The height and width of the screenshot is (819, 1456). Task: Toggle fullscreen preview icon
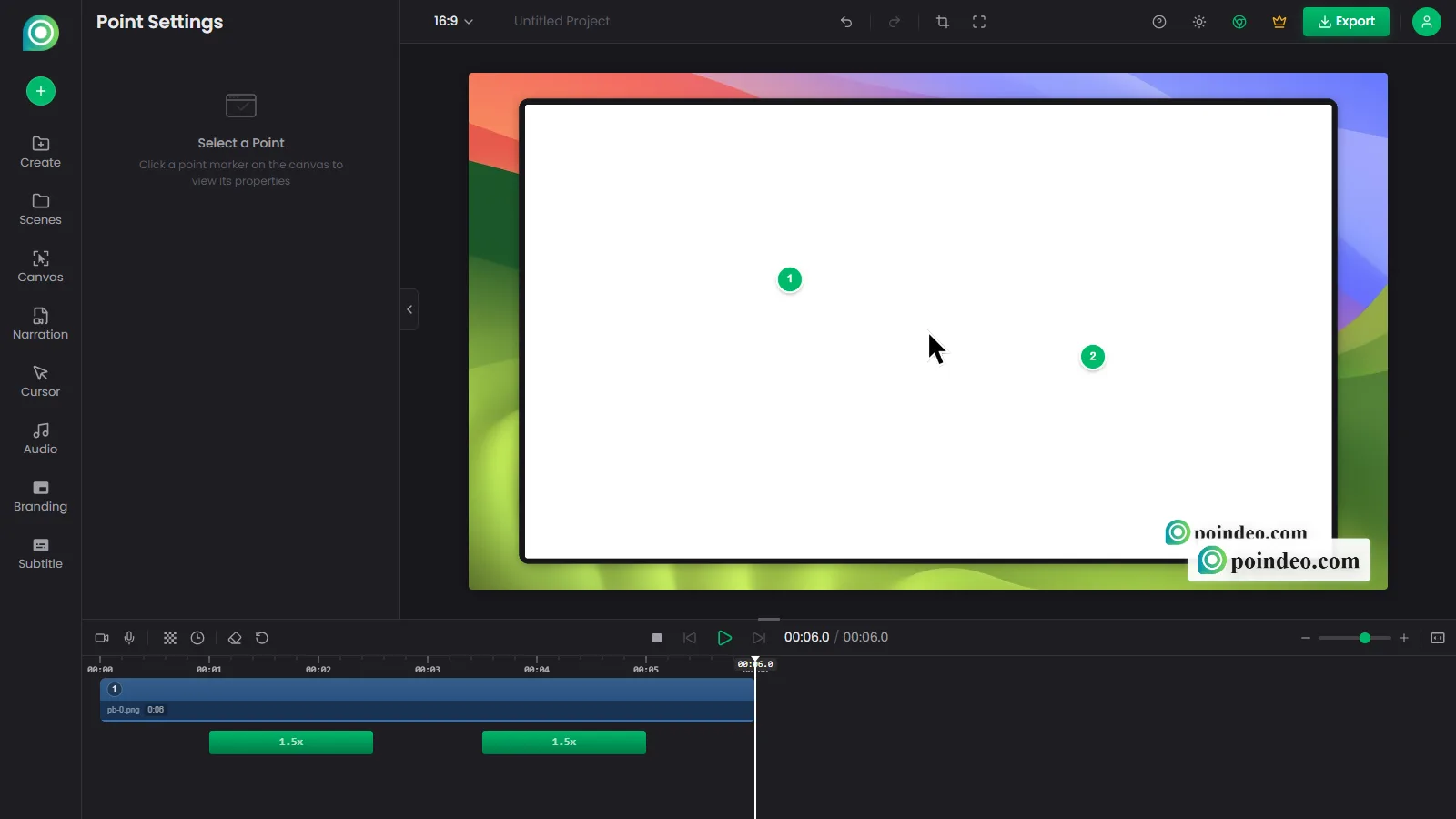[x=979, y=22]
